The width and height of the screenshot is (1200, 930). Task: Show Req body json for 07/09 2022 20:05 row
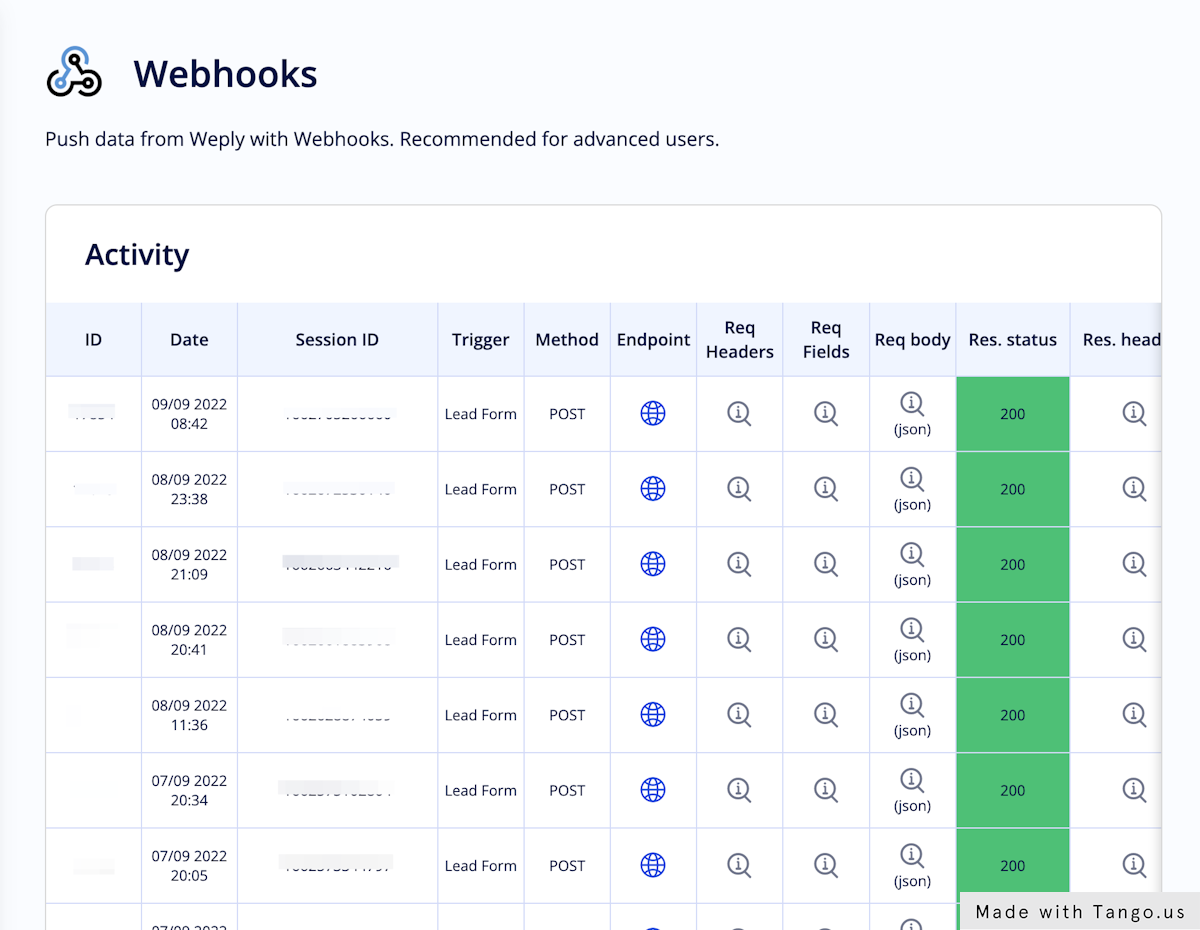[x=912, y=856]
